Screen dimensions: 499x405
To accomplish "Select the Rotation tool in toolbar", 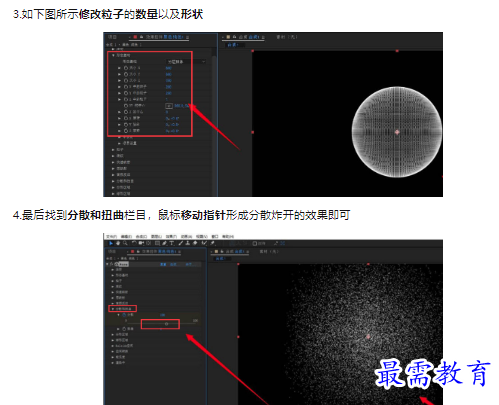I will (x=134, y=243).
